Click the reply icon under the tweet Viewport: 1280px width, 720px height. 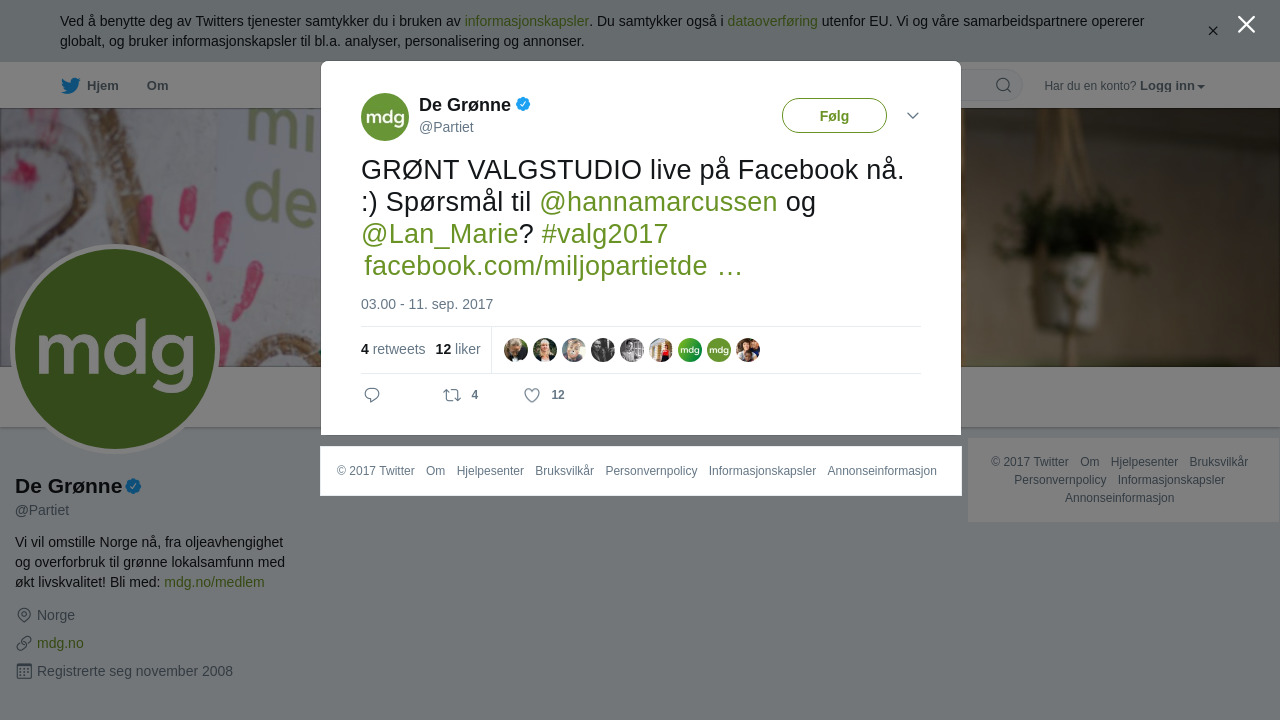coord(372,395)
